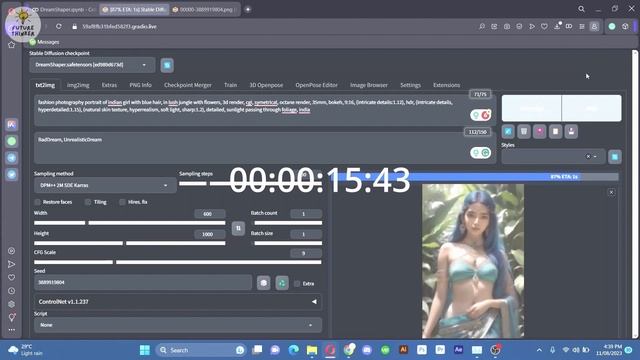The height and width of the screenshot is (360, 640).
Task: Open the OpenPose Editor tab
Action: 316,85
